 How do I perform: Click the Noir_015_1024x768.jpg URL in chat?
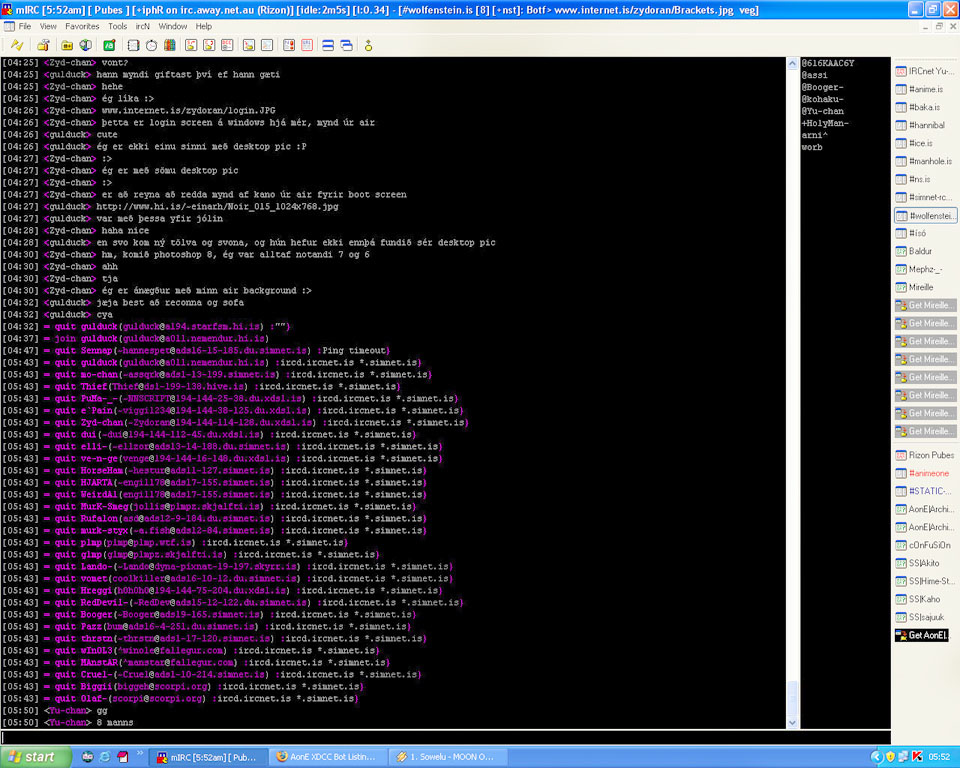click(217, 206)
